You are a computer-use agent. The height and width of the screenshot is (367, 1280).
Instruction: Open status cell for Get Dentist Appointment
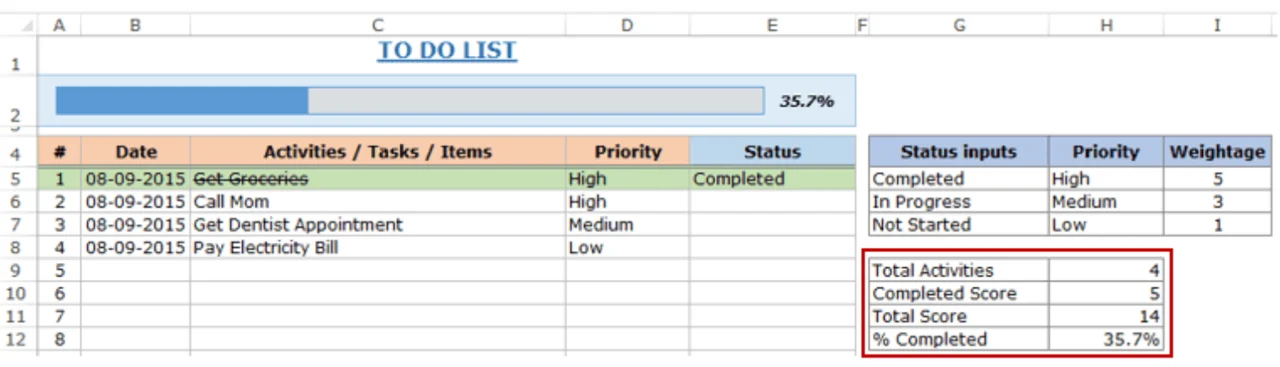[772, 225]
